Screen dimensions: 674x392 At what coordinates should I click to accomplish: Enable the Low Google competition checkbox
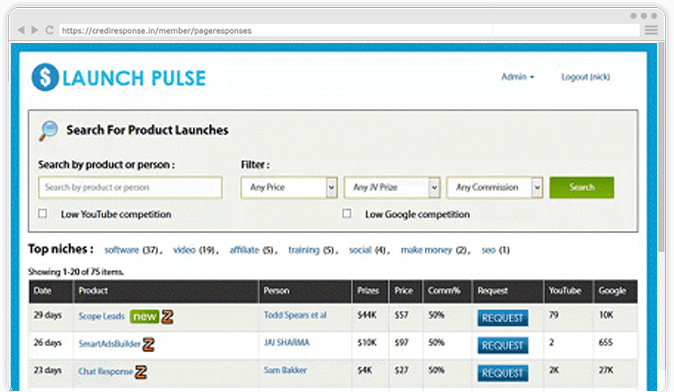pyautogui.click(x=346, y=213)
